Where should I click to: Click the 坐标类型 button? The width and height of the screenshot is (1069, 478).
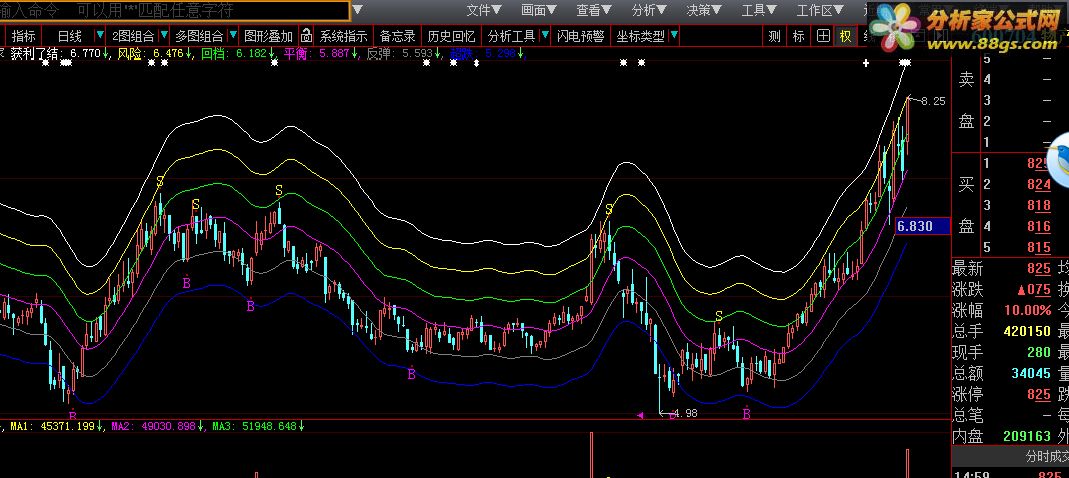coord(641,36)
